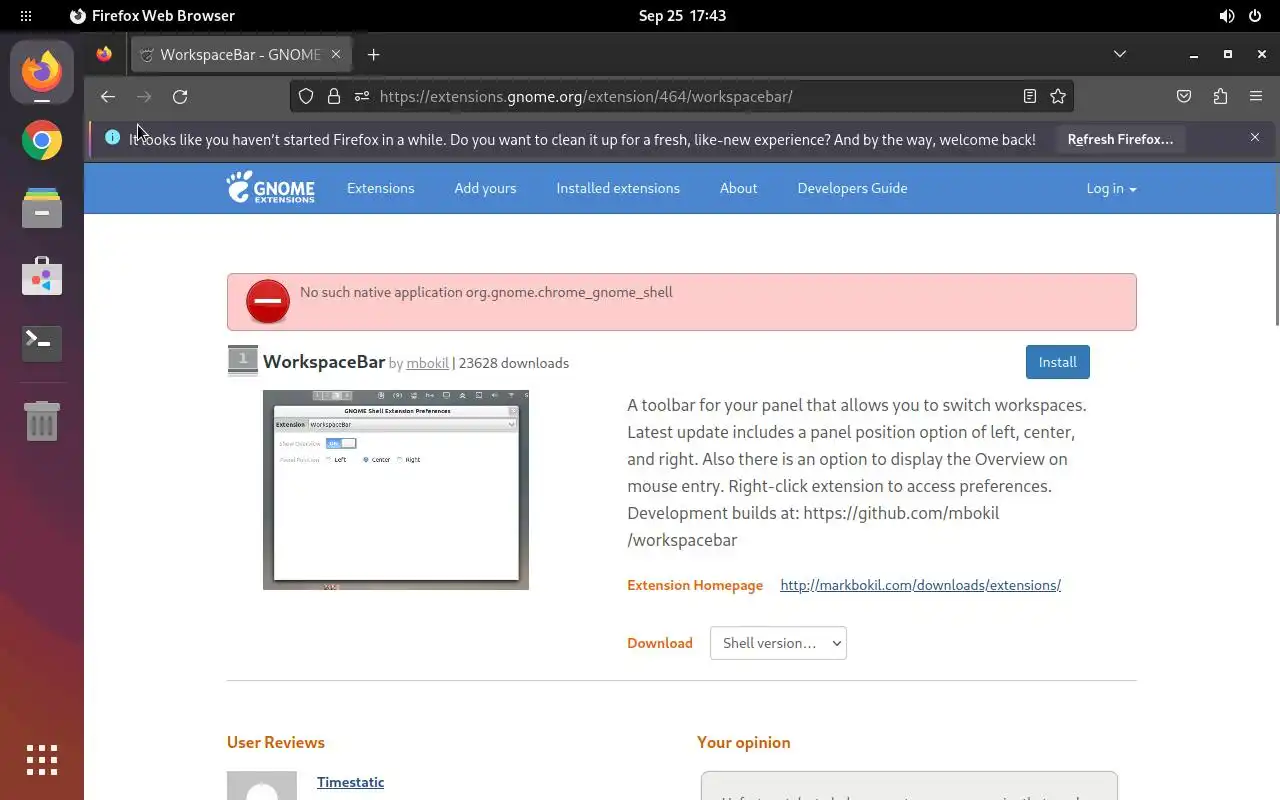The image size is (1280, 800).
Task: Expand the Log in dropdown
Action: 1111,188
